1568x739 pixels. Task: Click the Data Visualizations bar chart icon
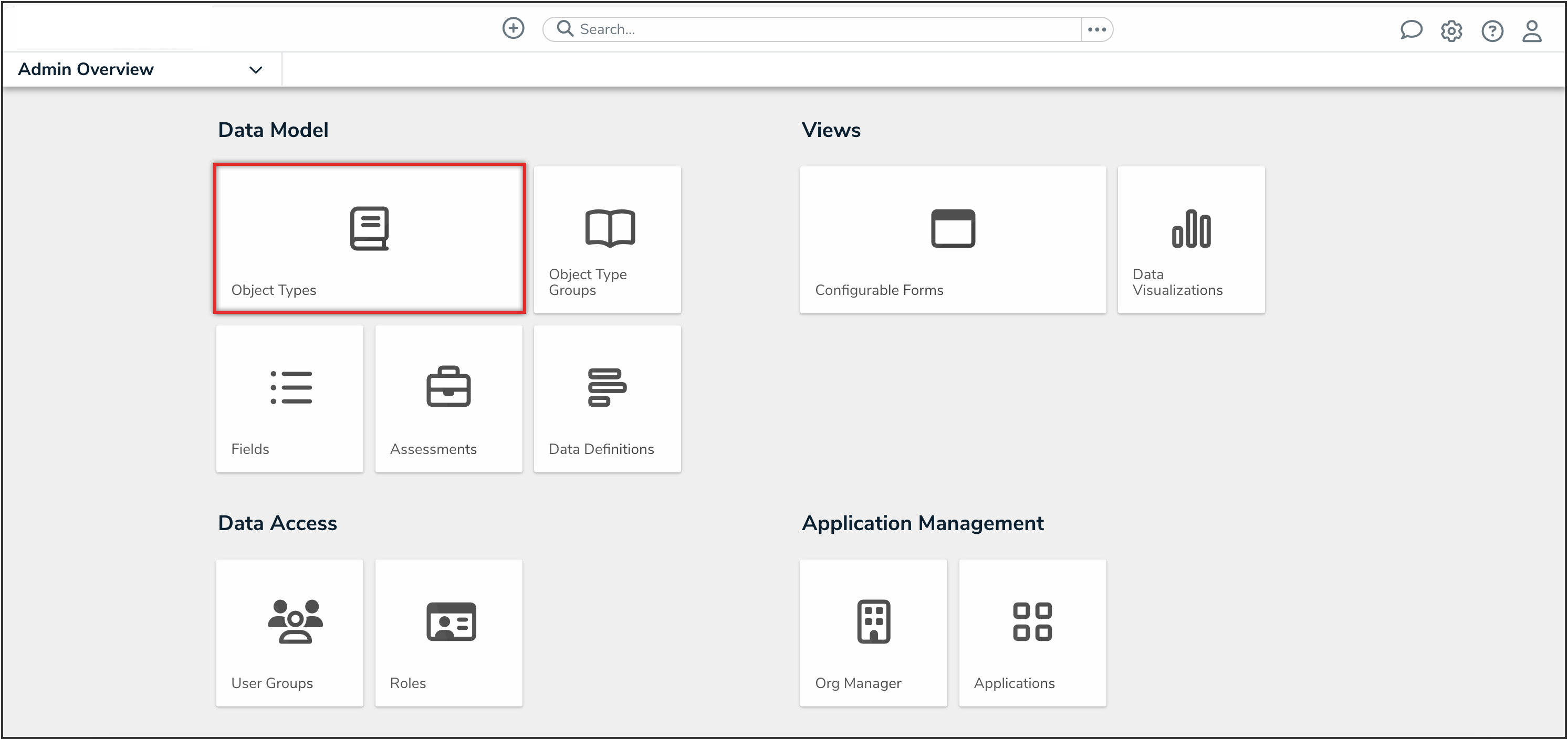click(1190, 229)
